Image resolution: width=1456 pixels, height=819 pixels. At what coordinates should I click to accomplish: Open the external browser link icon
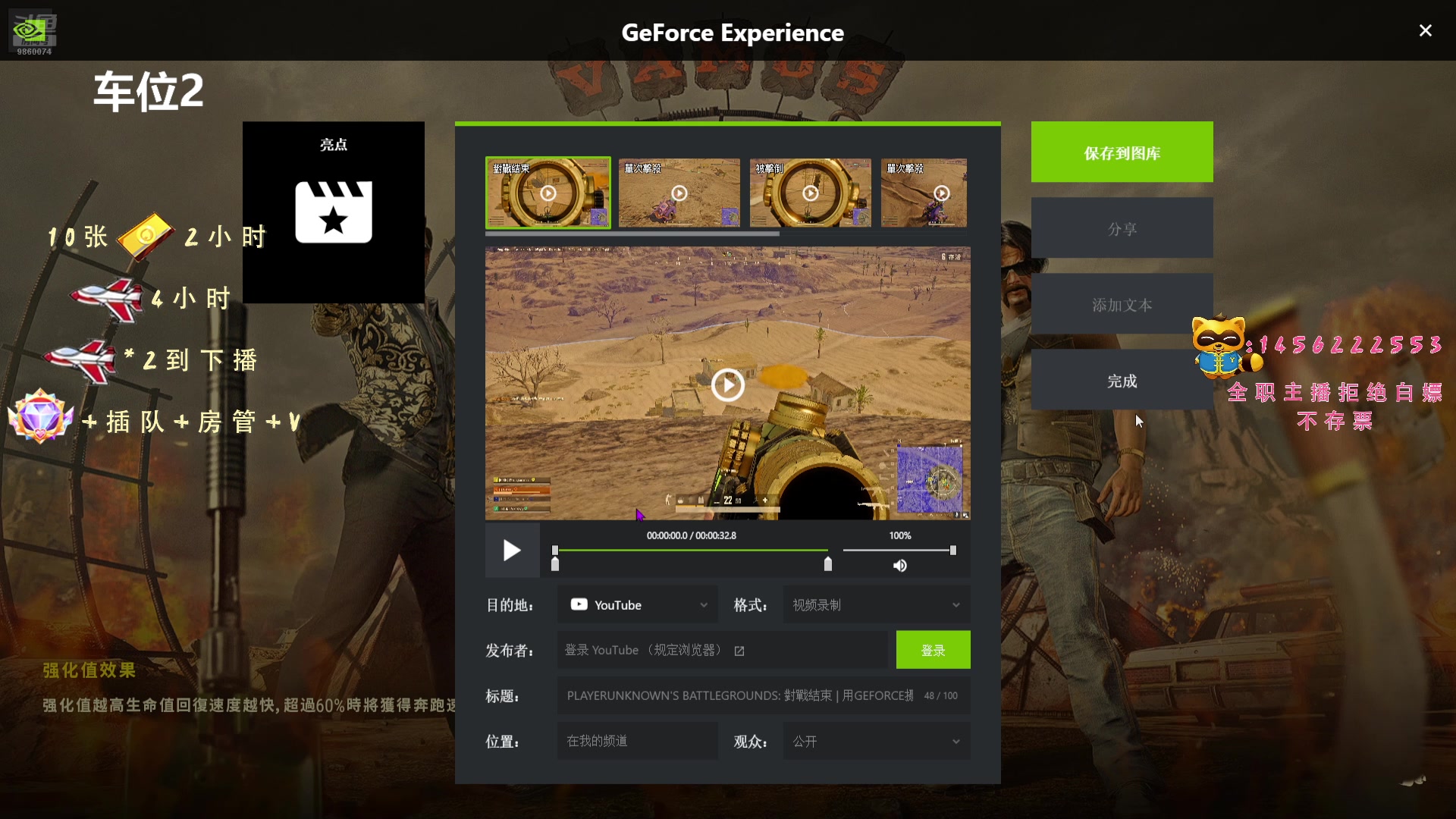[739, 651]
